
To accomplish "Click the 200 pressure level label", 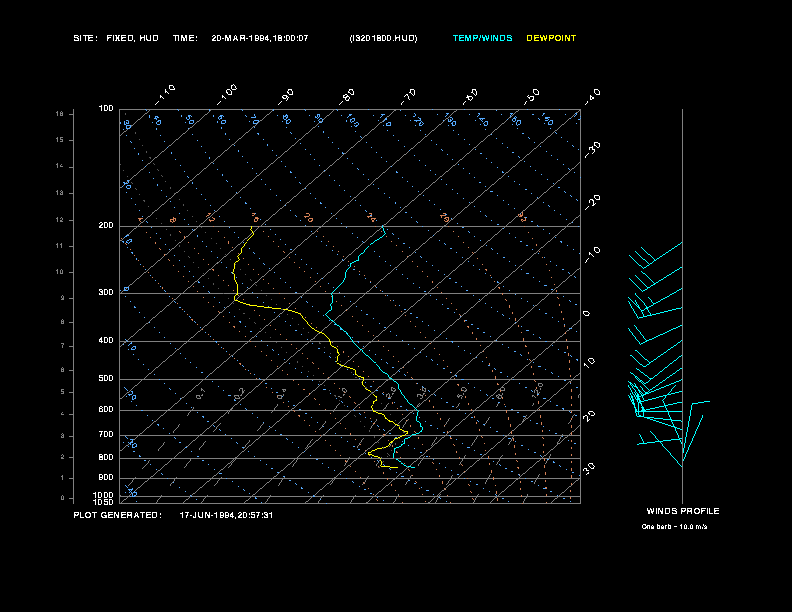I will pos(106,226).
